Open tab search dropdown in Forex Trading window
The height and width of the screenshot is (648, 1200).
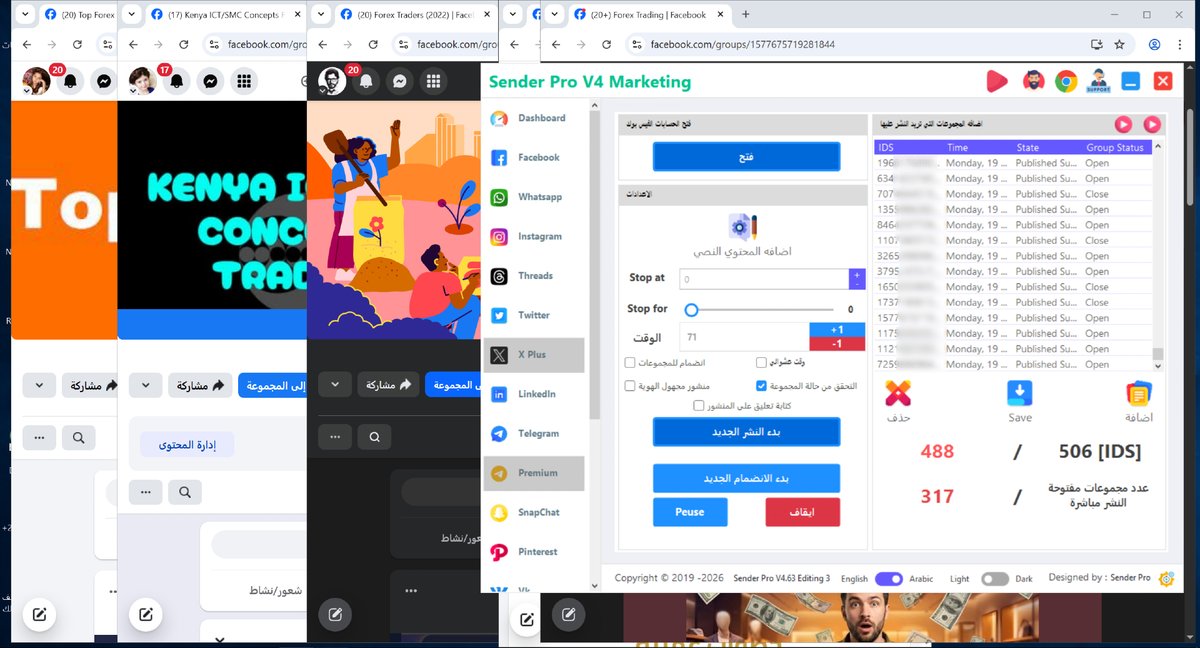[x=554, y=15]
